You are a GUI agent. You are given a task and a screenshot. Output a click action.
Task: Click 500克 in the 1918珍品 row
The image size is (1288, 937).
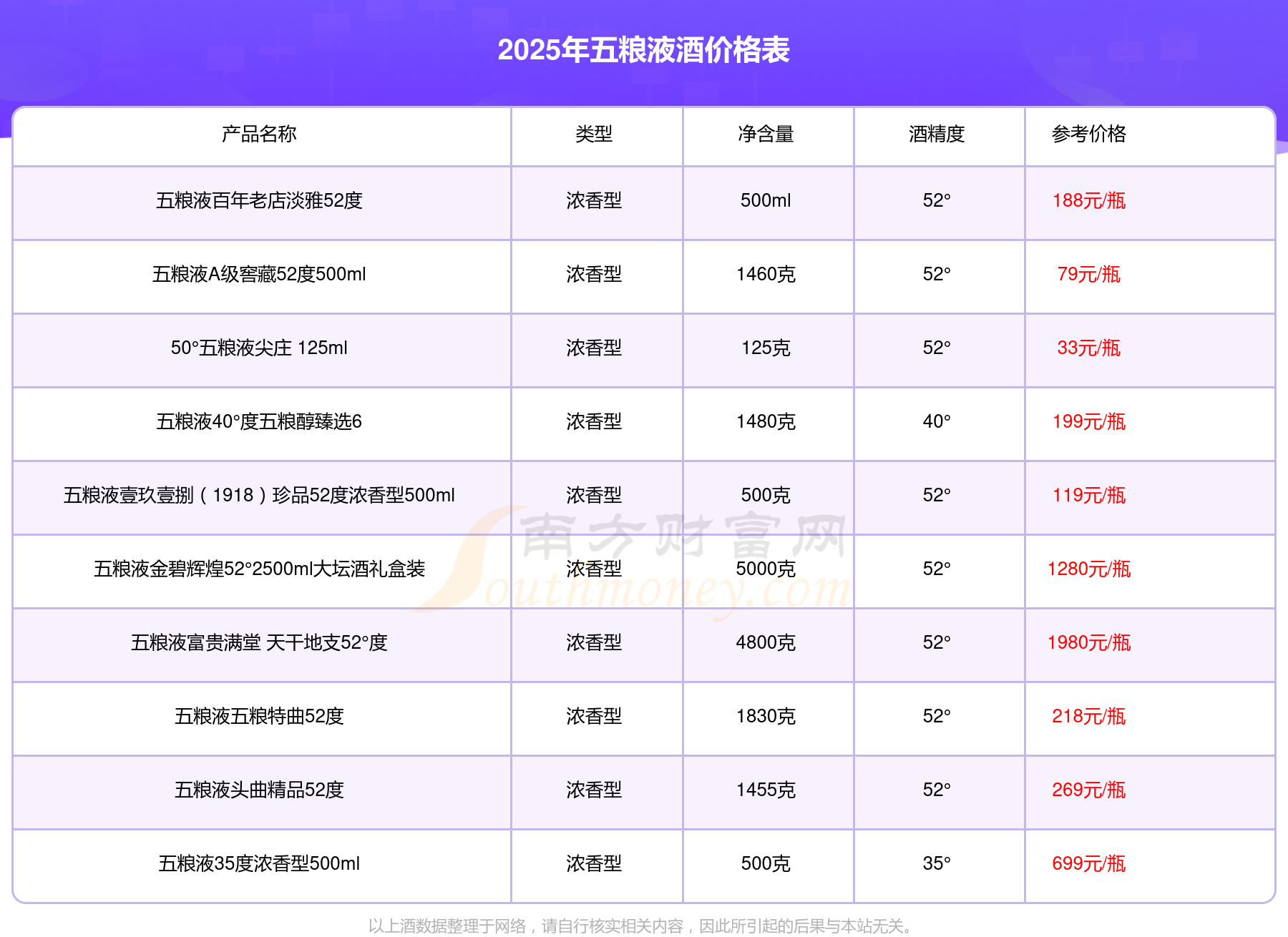[766, 495]
